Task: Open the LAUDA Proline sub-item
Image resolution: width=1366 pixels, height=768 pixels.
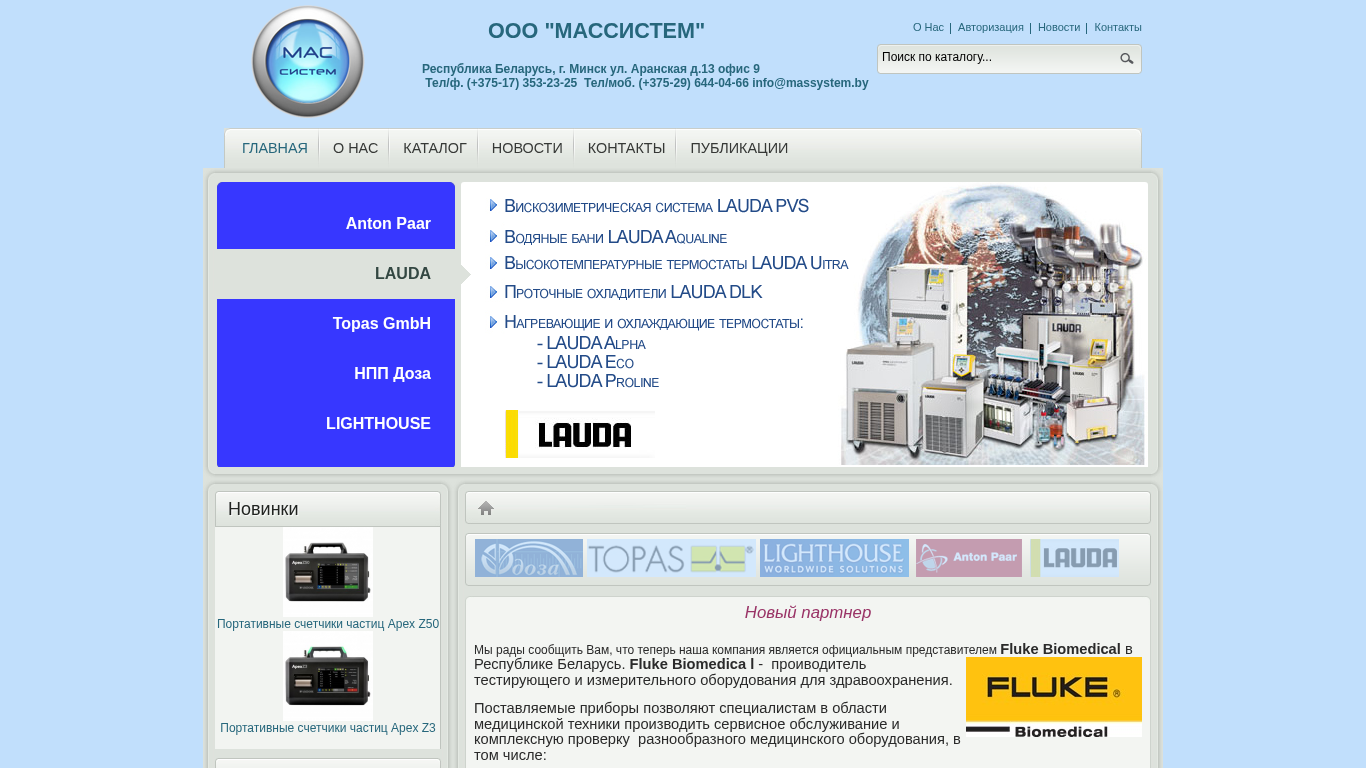Action: pos(598,381)
